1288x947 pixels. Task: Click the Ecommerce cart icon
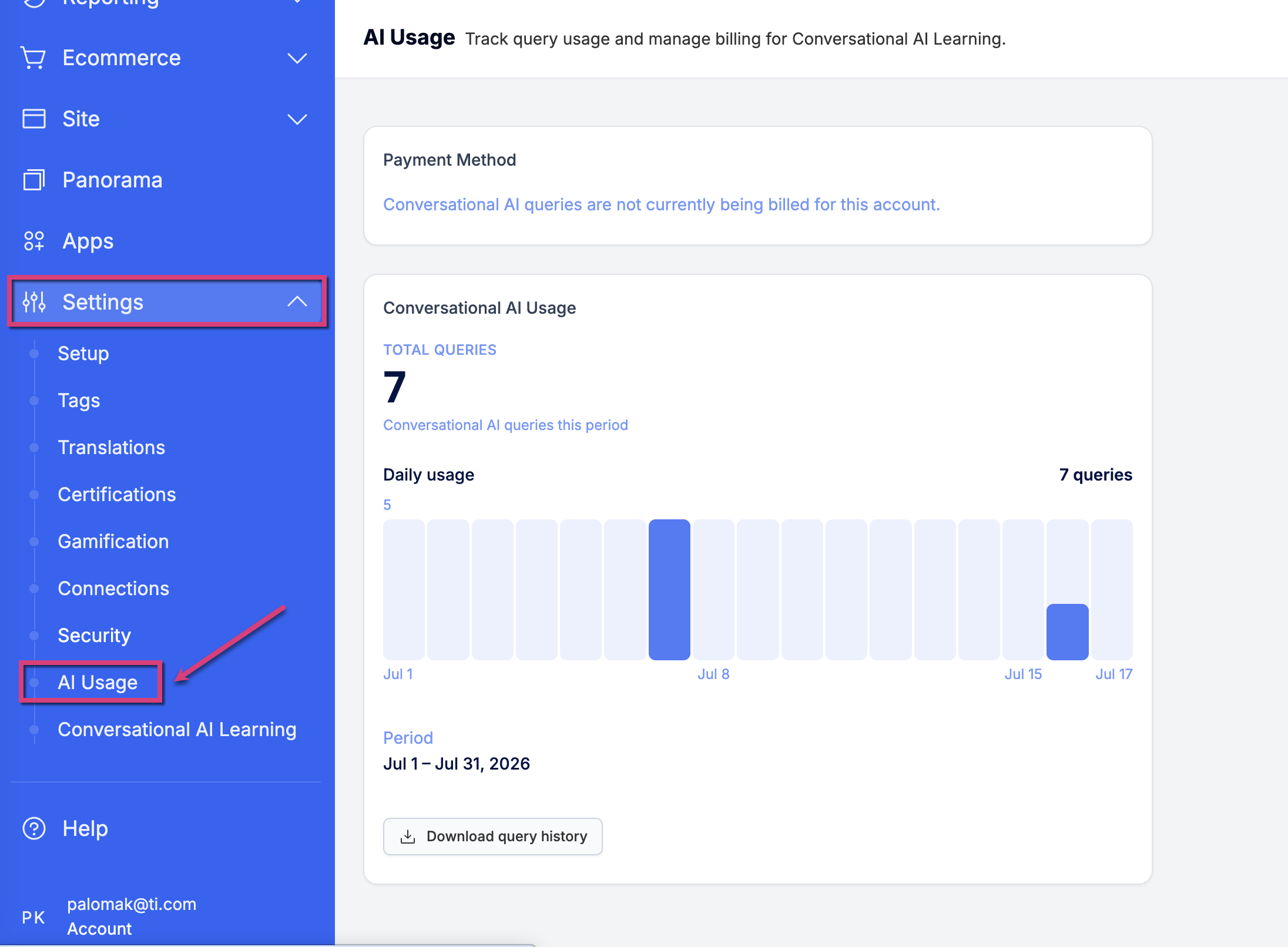[33, 58]
